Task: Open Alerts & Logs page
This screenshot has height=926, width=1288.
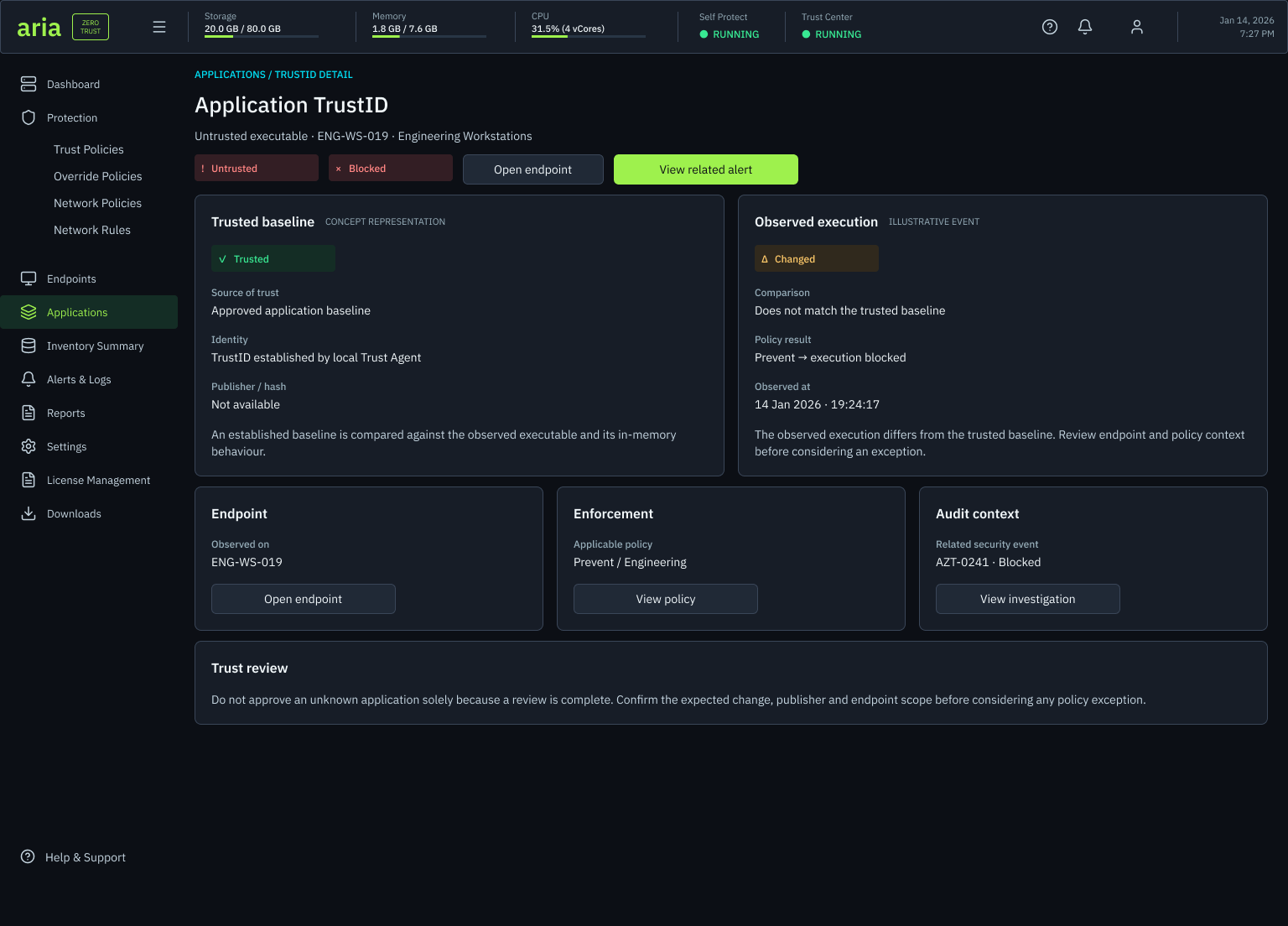Action: pyautogui.click(x=89, y=379)
